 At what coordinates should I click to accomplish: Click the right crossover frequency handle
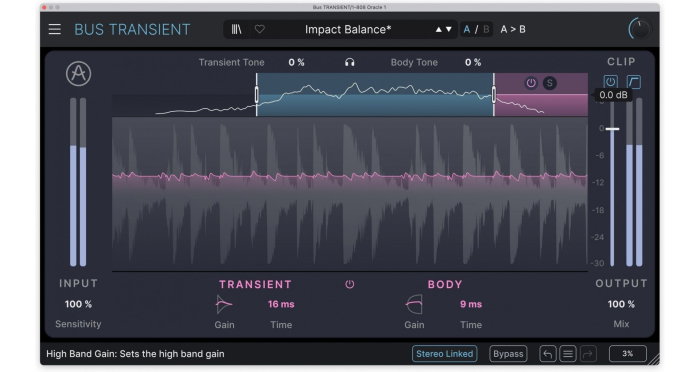point(494,95)
